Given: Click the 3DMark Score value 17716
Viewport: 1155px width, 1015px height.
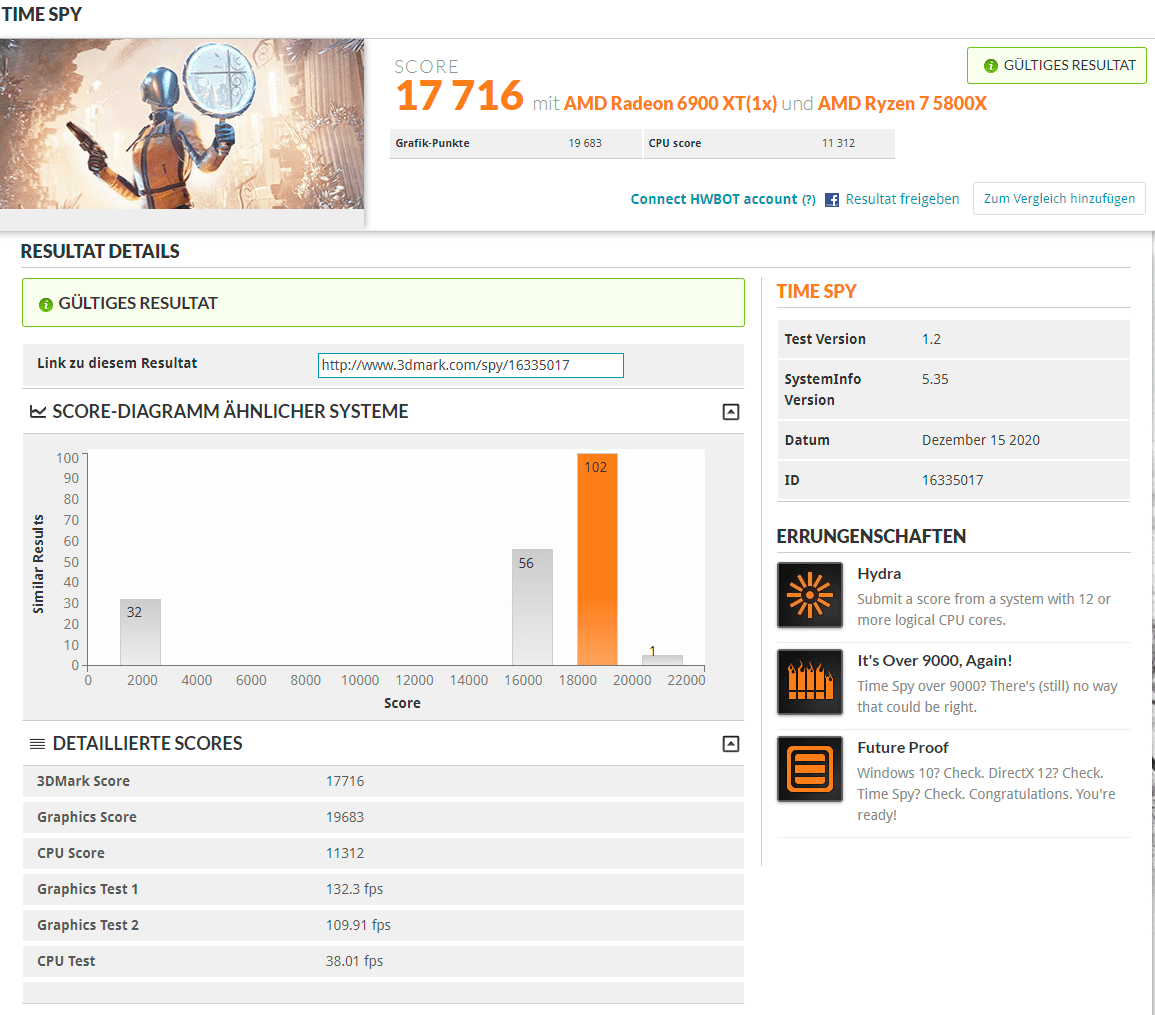Looking at the screenshot, I should [x=345, y=781].
